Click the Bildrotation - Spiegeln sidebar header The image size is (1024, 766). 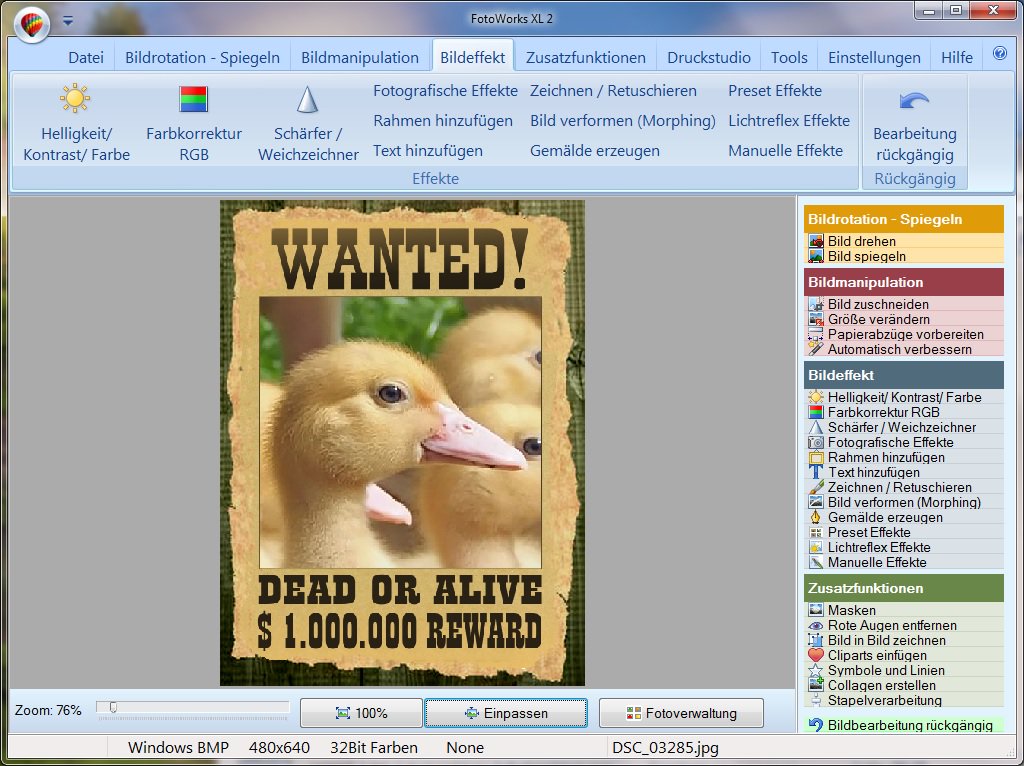[x=904, y=219]
